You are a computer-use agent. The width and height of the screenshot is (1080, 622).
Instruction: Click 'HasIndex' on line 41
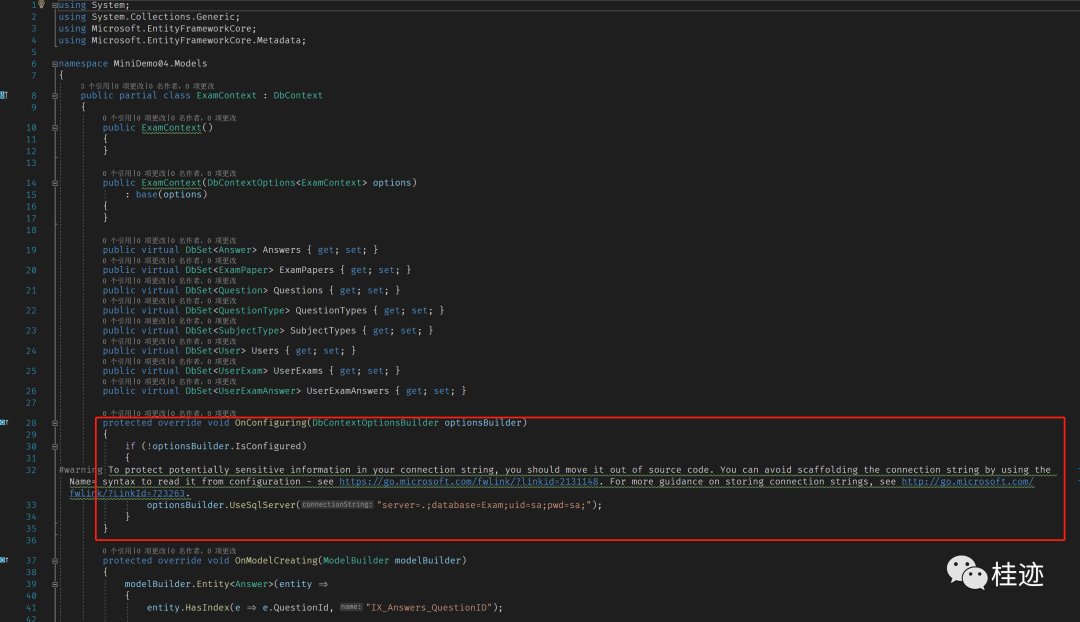tap(207, 608)
